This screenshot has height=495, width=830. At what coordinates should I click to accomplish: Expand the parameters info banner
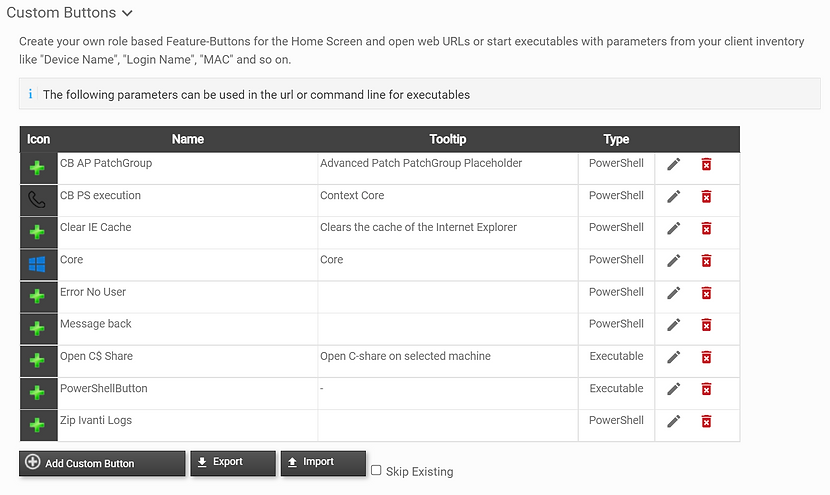420,94
